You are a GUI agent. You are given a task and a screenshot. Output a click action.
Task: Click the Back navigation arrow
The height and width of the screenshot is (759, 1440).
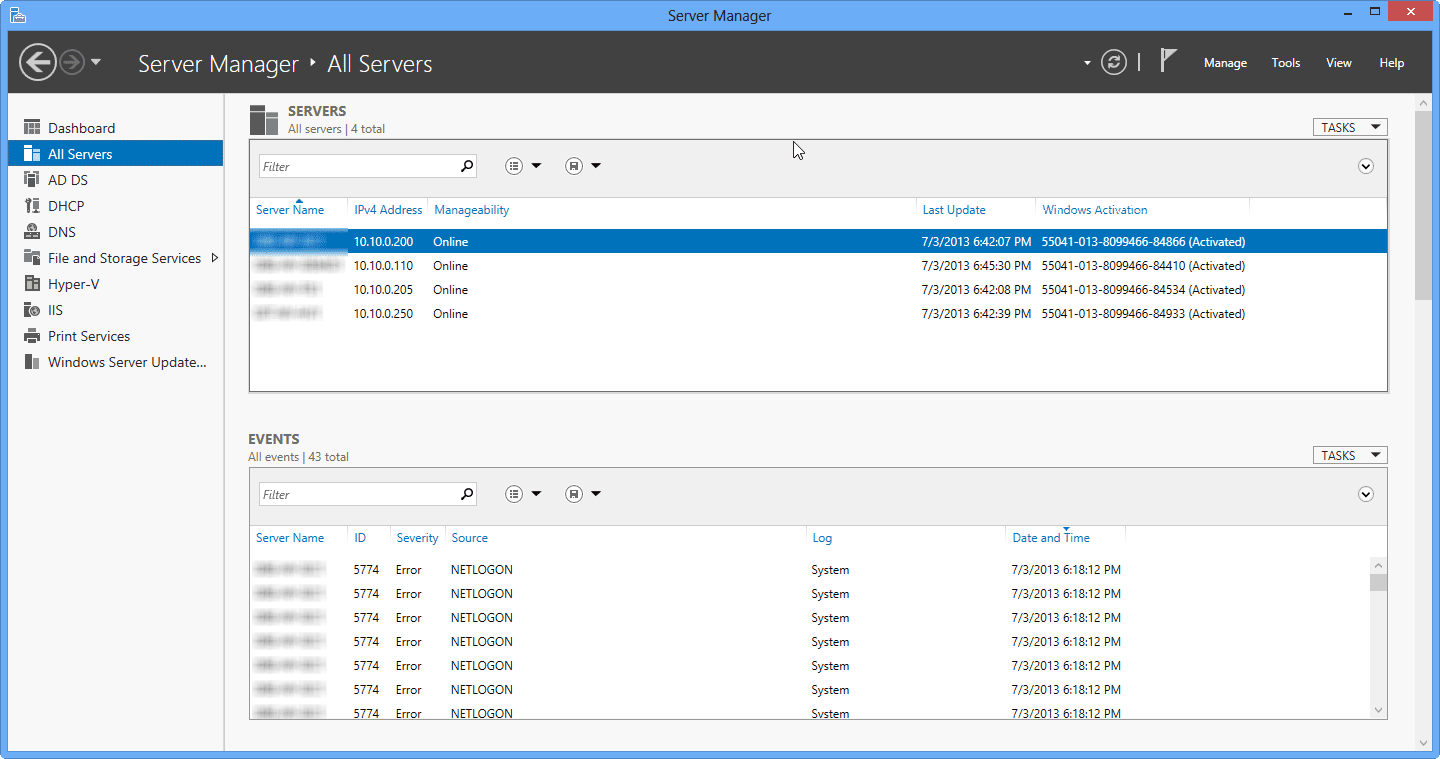click(38, 63)
